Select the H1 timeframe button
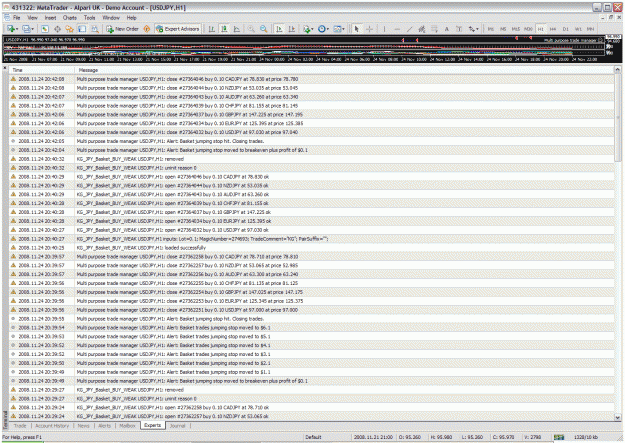This screenshot has width=625, height=443. tap(540, 29)
